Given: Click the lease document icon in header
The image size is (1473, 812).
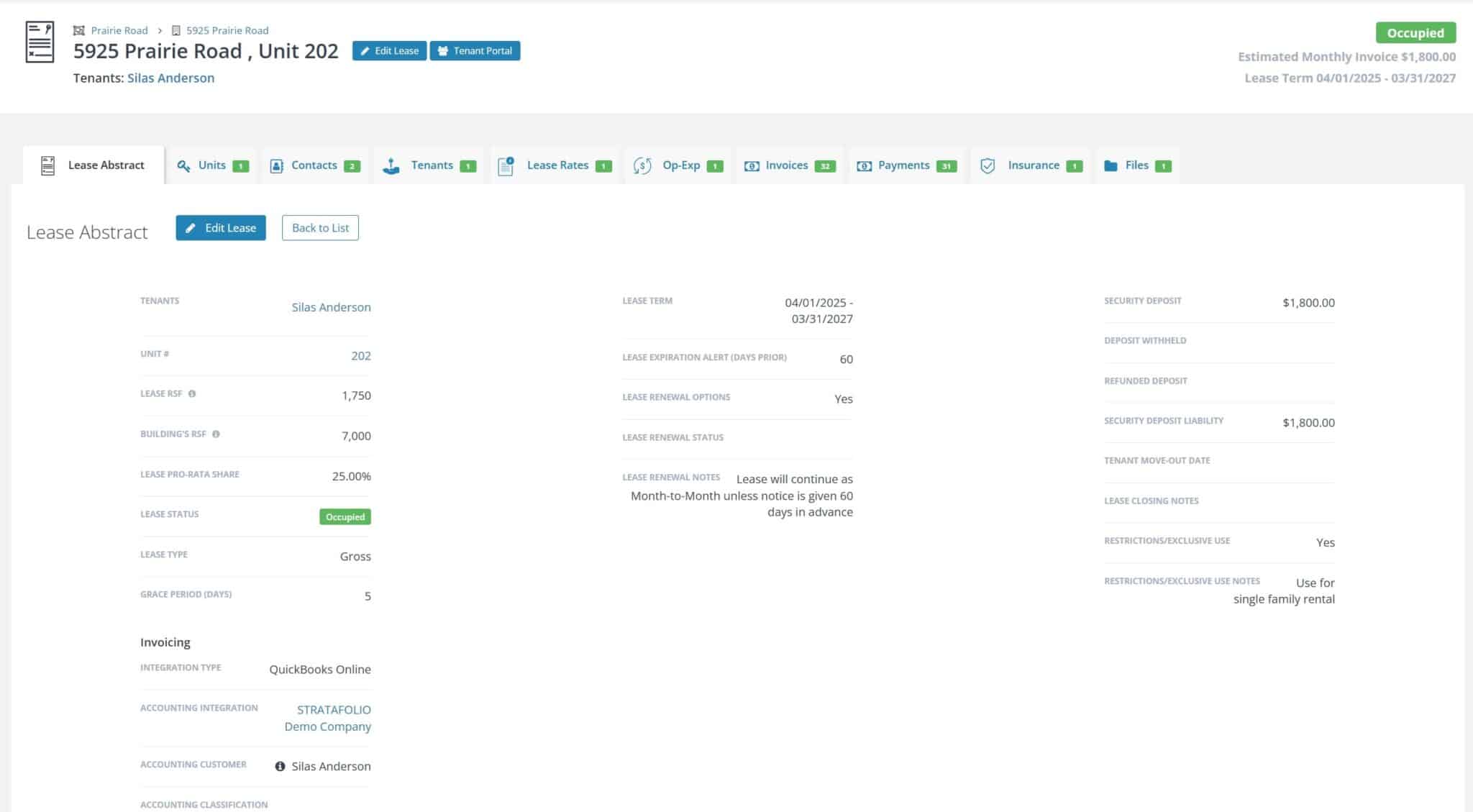Looking at the screenshot, I should (40, 42).
